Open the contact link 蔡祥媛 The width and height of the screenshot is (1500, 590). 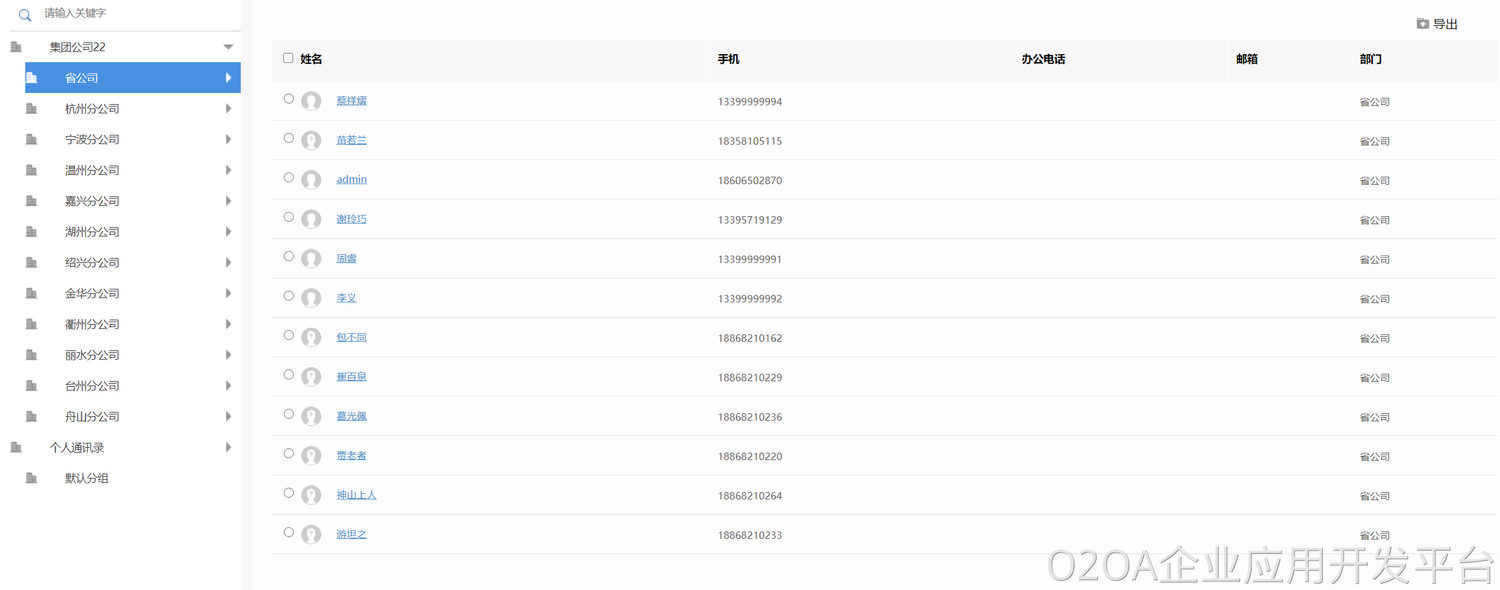click(351, 101)
